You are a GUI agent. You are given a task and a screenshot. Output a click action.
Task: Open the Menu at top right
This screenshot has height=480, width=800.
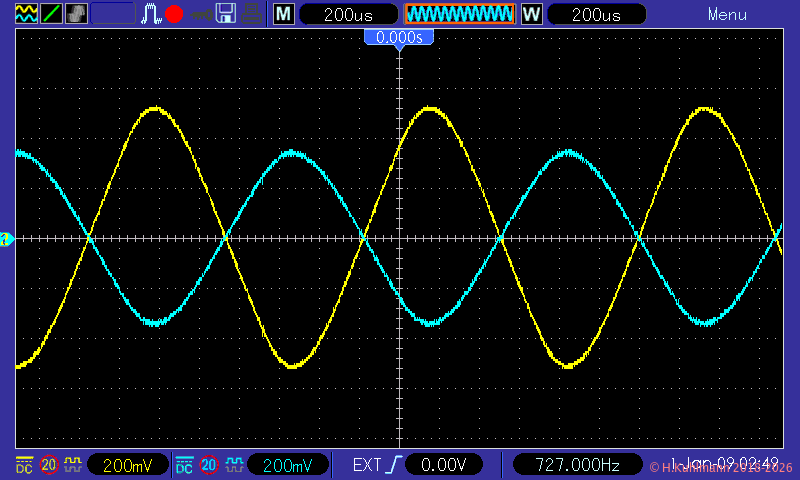[x=726, y=14]
